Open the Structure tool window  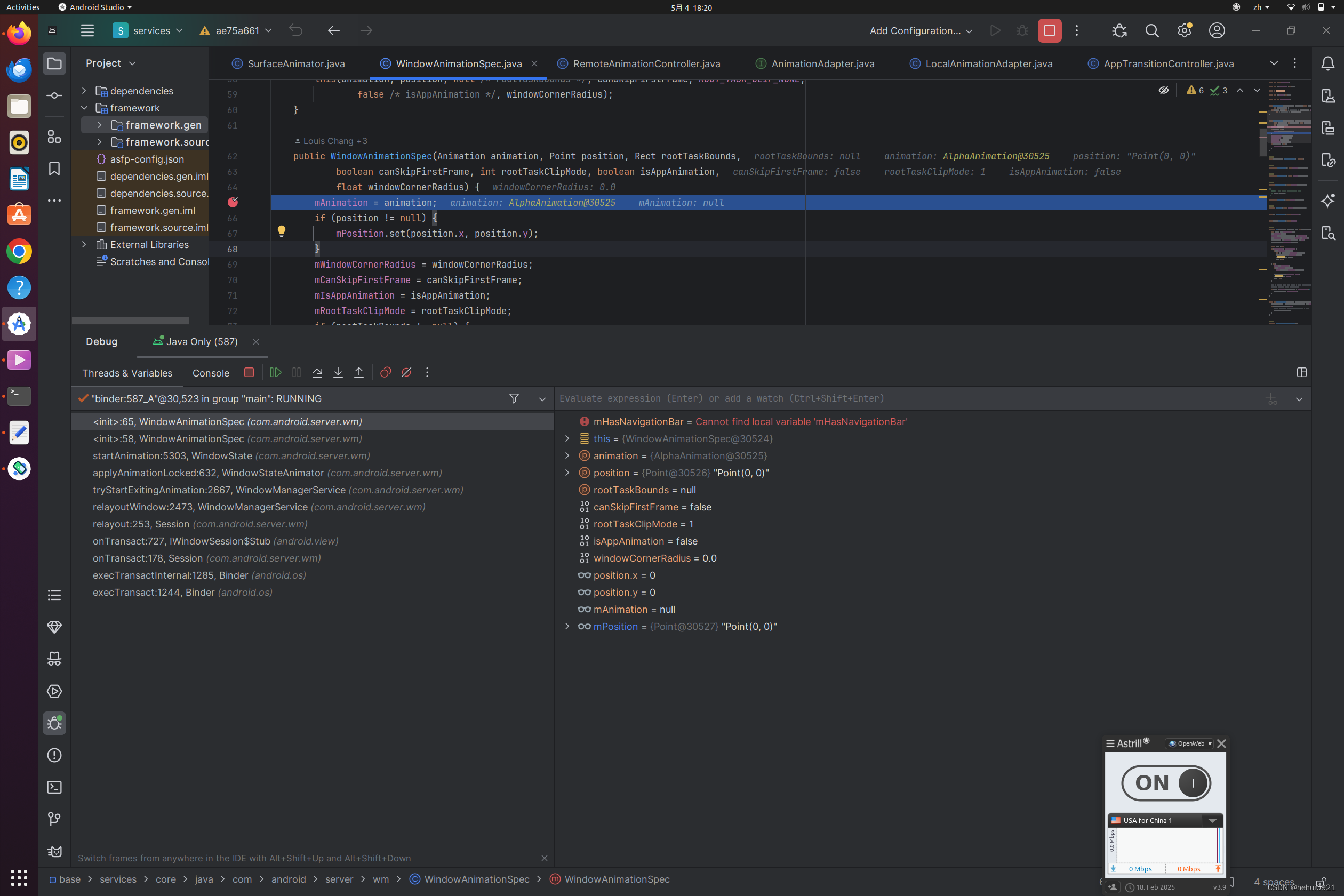point(54,137)
